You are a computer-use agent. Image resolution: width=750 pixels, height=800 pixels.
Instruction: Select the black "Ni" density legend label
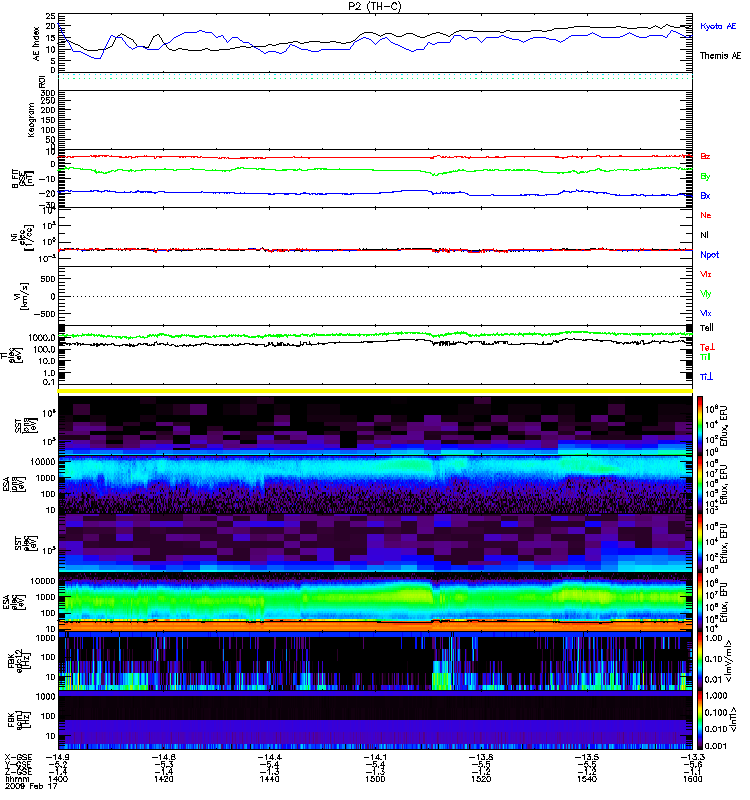pos(704,235)
